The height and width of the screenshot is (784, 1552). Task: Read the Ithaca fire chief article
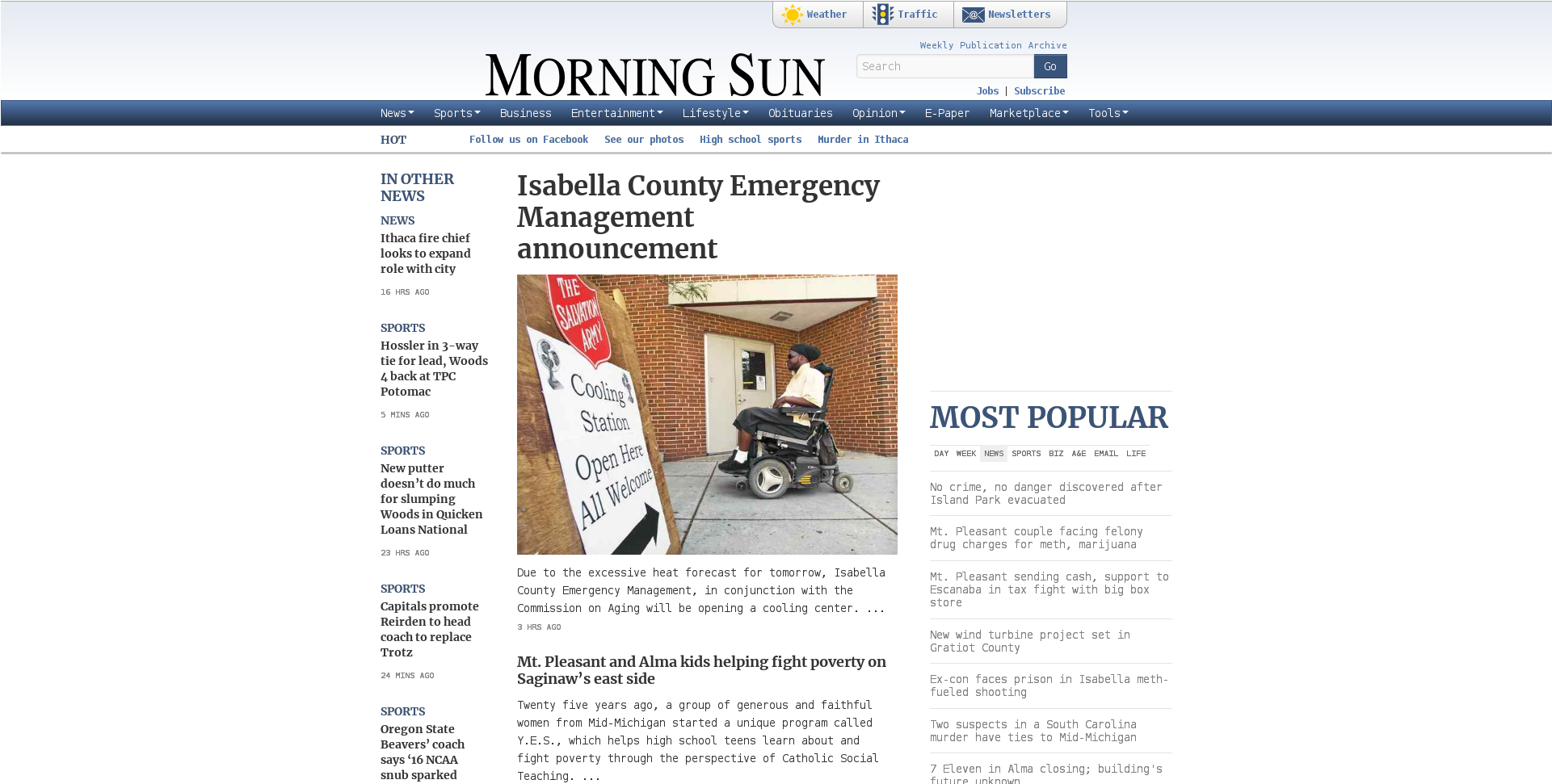click(x=426, y=254)
